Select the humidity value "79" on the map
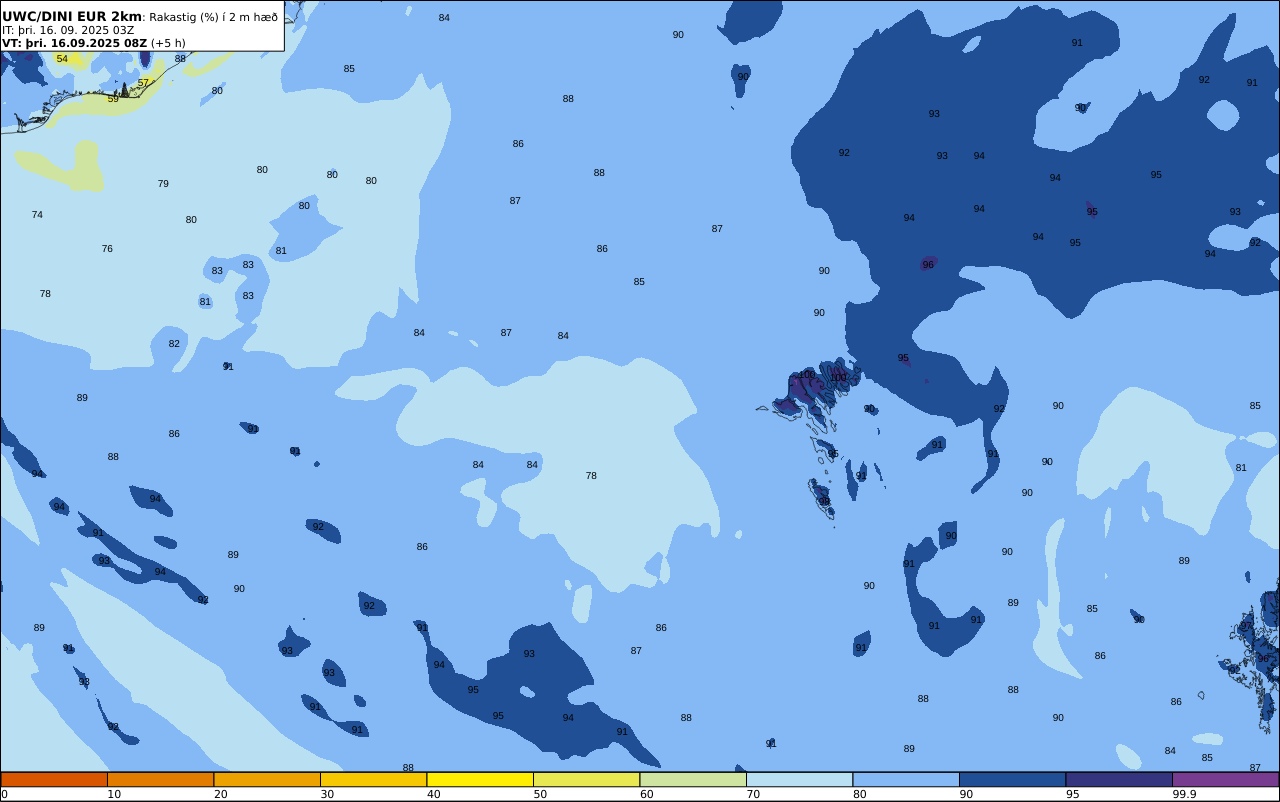The height and width of the screenshot is (802, 1280). pyautogui.click(x=163, y=184)
